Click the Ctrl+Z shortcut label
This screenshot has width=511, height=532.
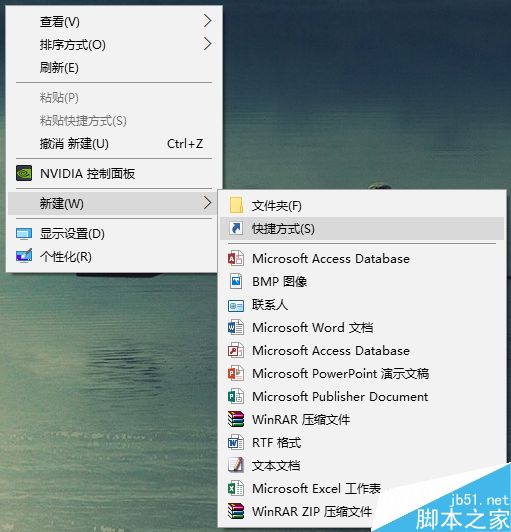[x=185, y=144]
